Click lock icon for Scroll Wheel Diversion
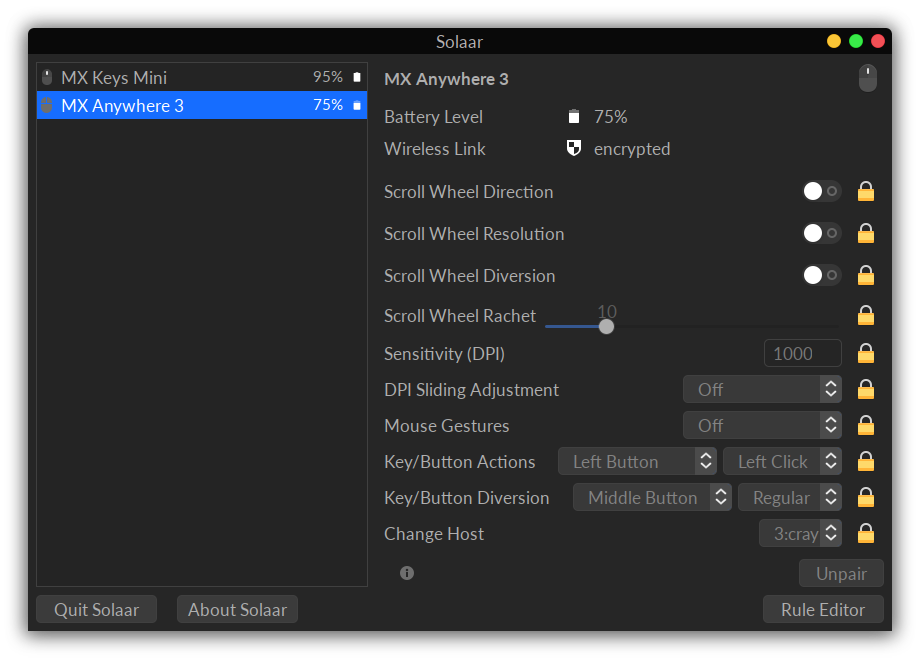The width and height of the screenshot is (920, 659). pyautogui.click(x=865, y=275)
